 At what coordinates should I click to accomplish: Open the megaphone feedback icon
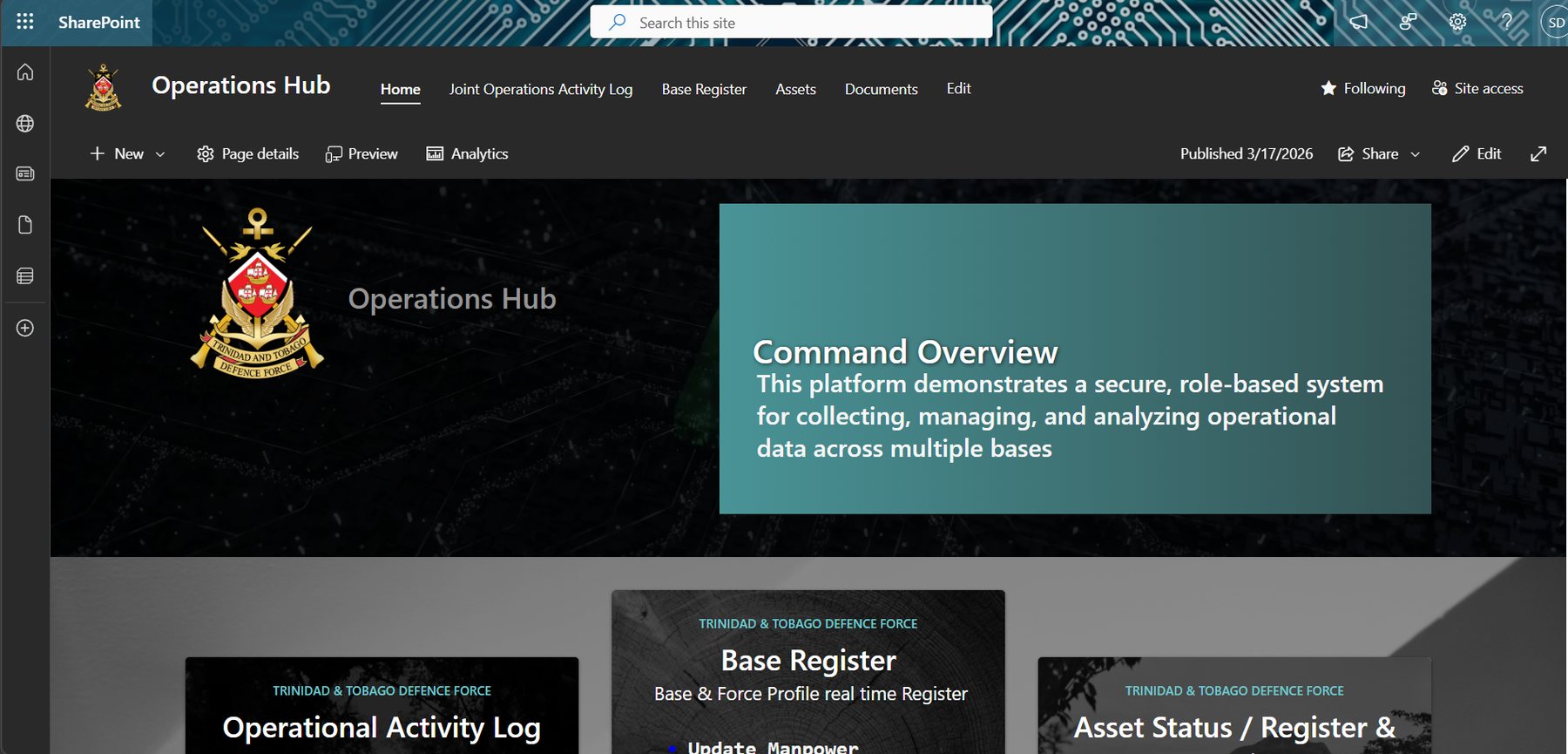(x=1359, y=23)
